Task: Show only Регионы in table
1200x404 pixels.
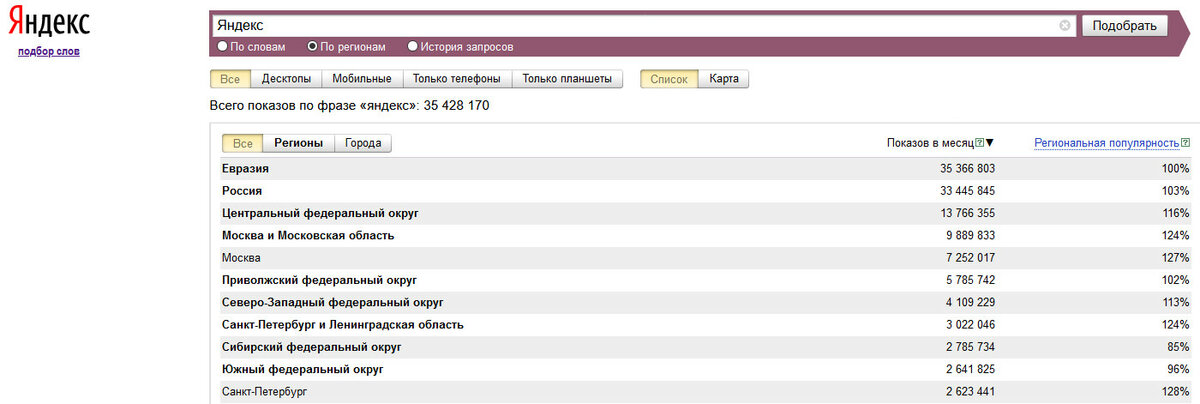Action: pyautogui.click(x=299, y=143)
